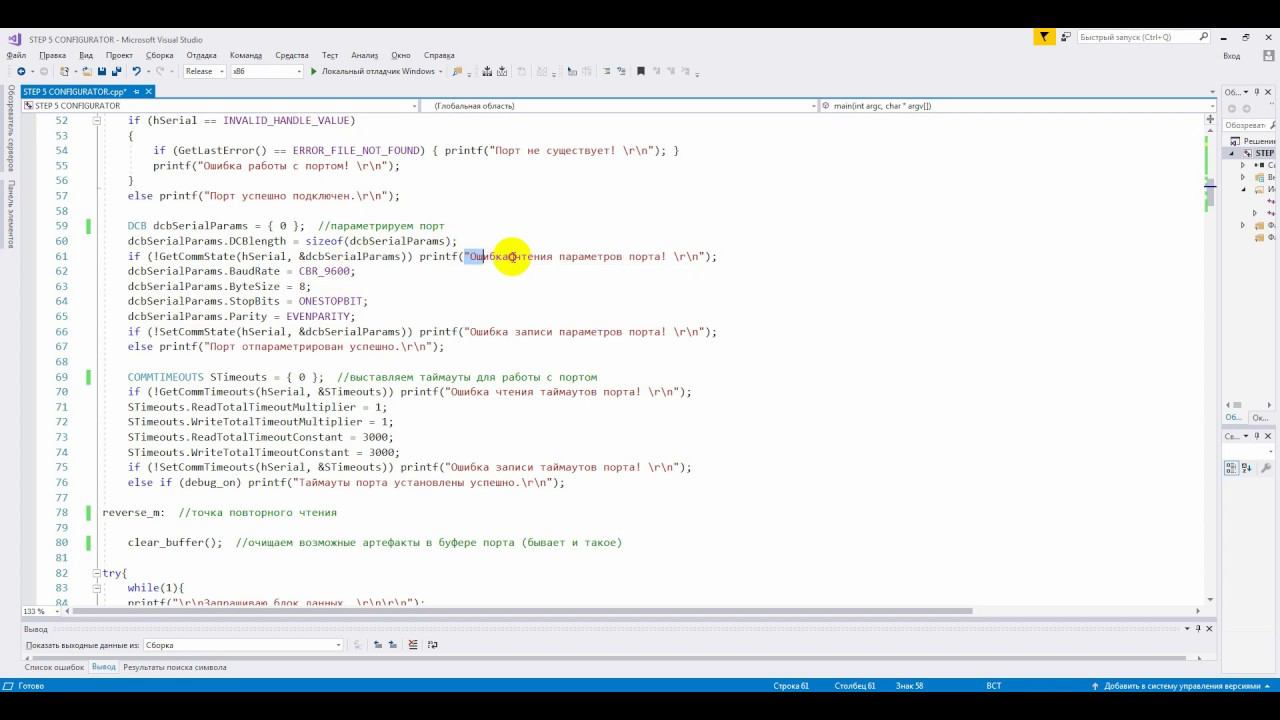This screenshot has width=1280, height=720.
Task: Click the Готово status bar text
Action: (31, 686)
